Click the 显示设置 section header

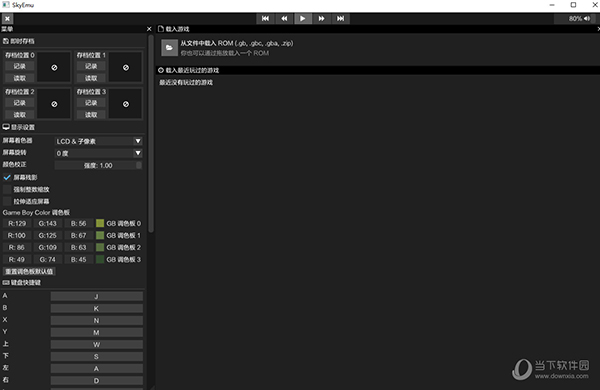click(18, 127)
